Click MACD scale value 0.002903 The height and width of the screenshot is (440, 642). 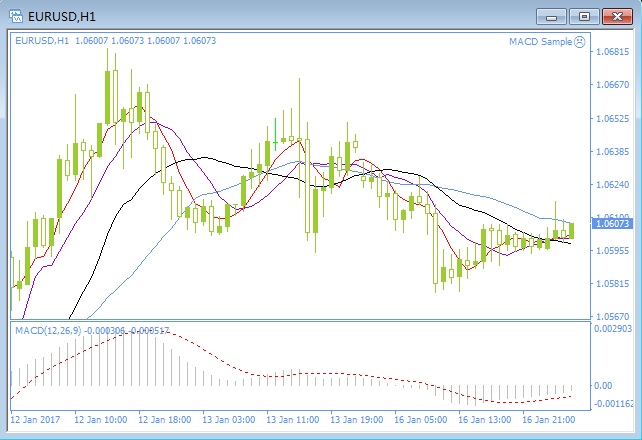(613, 329)
